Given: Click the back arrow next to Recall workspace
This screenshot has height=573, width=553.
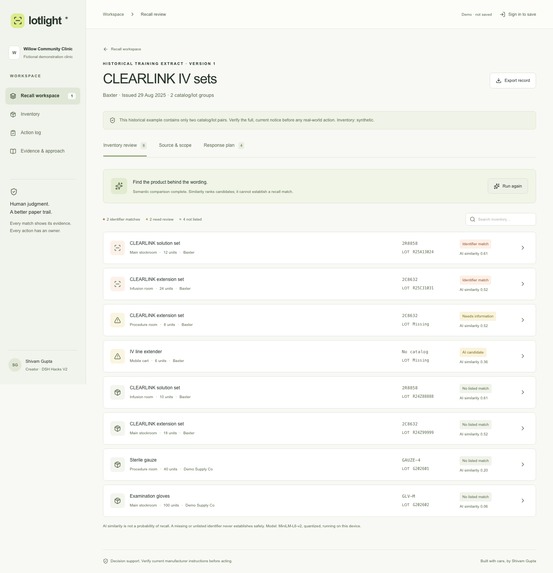Looking at the screenshot, I should pyautogui.click(x=106, y=49).
